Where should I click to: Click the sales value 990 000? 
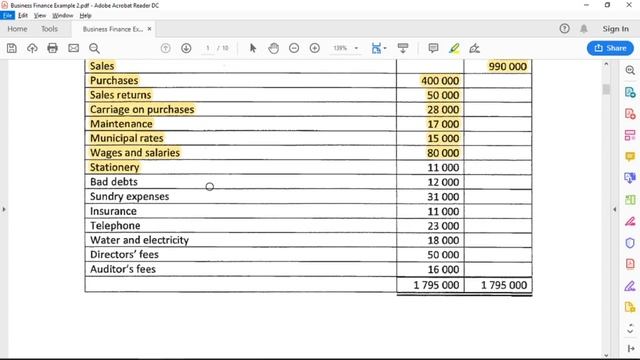[x=507, y=66]
